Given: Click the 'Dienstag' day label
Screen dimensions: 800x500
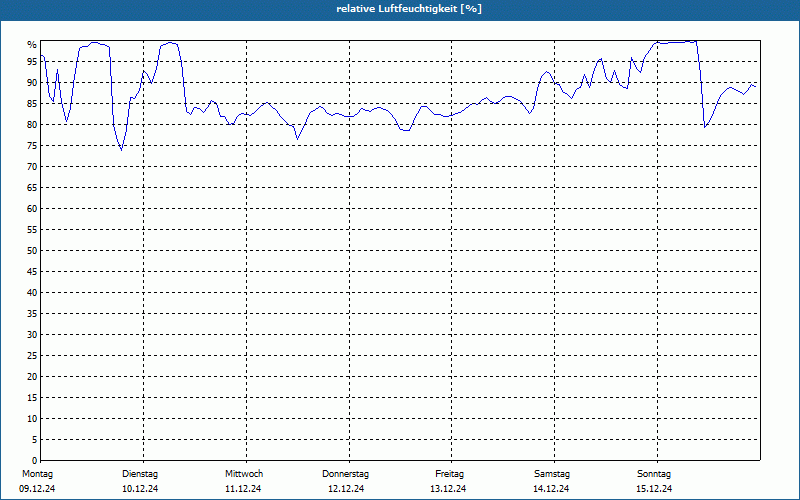Looking at the screenshot, I should [140, 474].
